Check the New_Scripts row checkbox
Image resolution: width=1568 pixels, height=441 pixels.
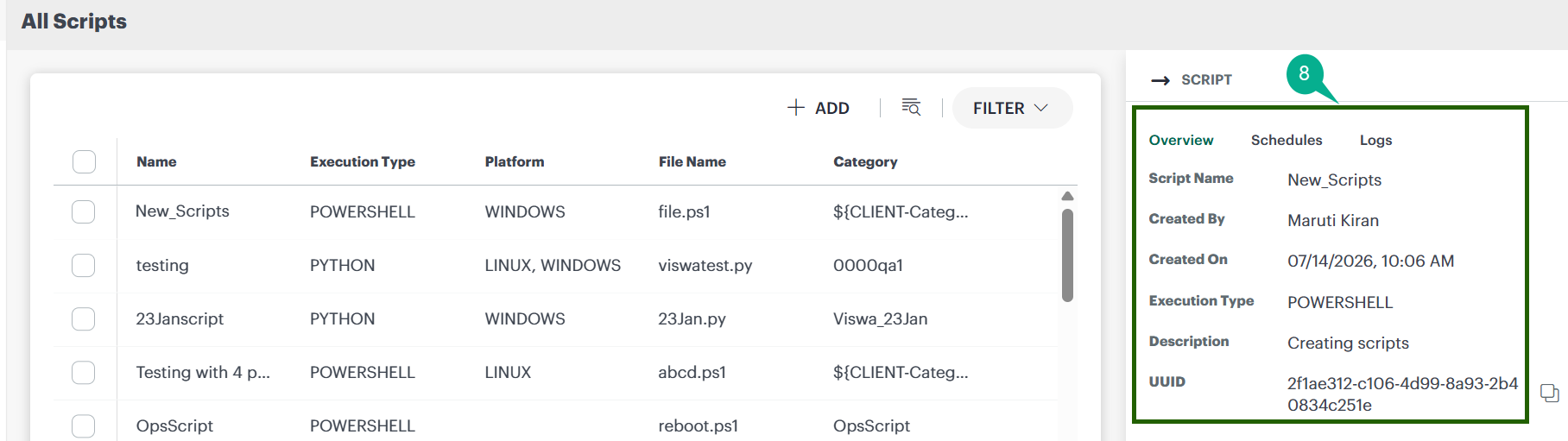84,211
